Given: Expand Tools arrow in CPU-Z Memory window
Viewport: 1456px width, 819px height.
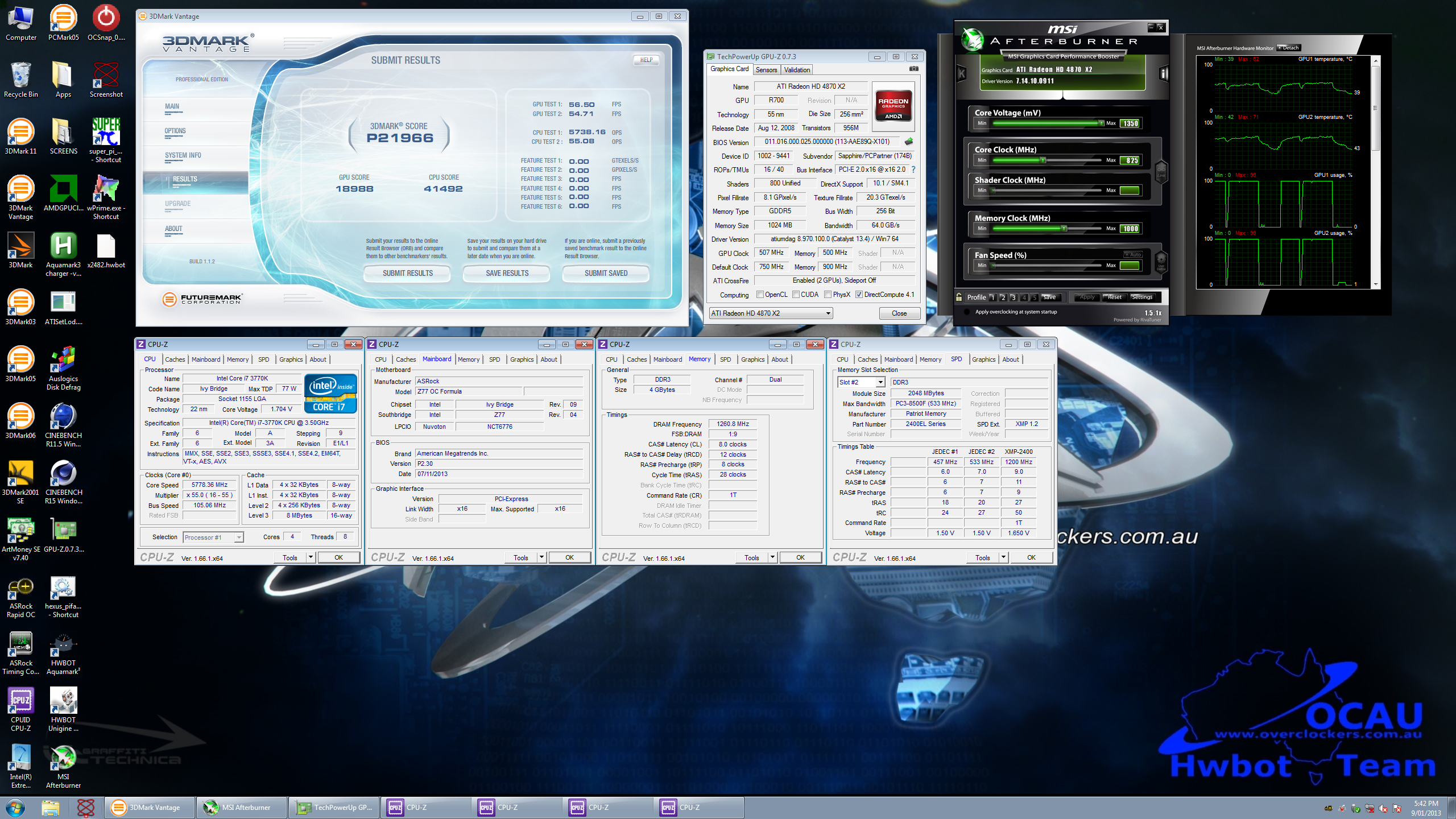Looking at the screenshot, I should (772, 557).
